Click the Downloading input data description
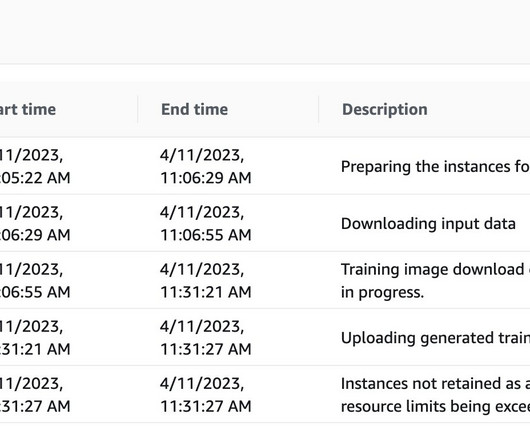Screen dimensions: 530x442 [428, 224]
